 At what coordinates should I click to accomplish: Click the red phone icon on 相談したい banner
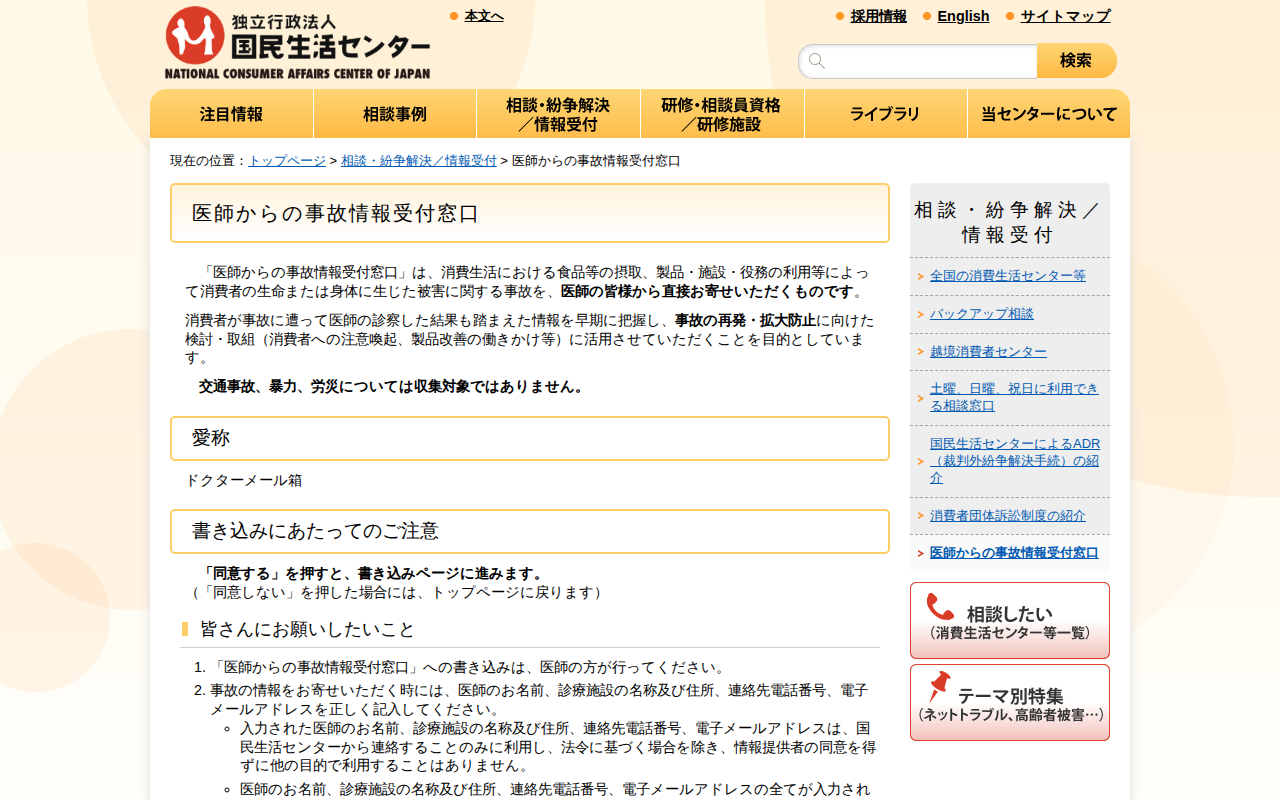(x=940, y=607)
